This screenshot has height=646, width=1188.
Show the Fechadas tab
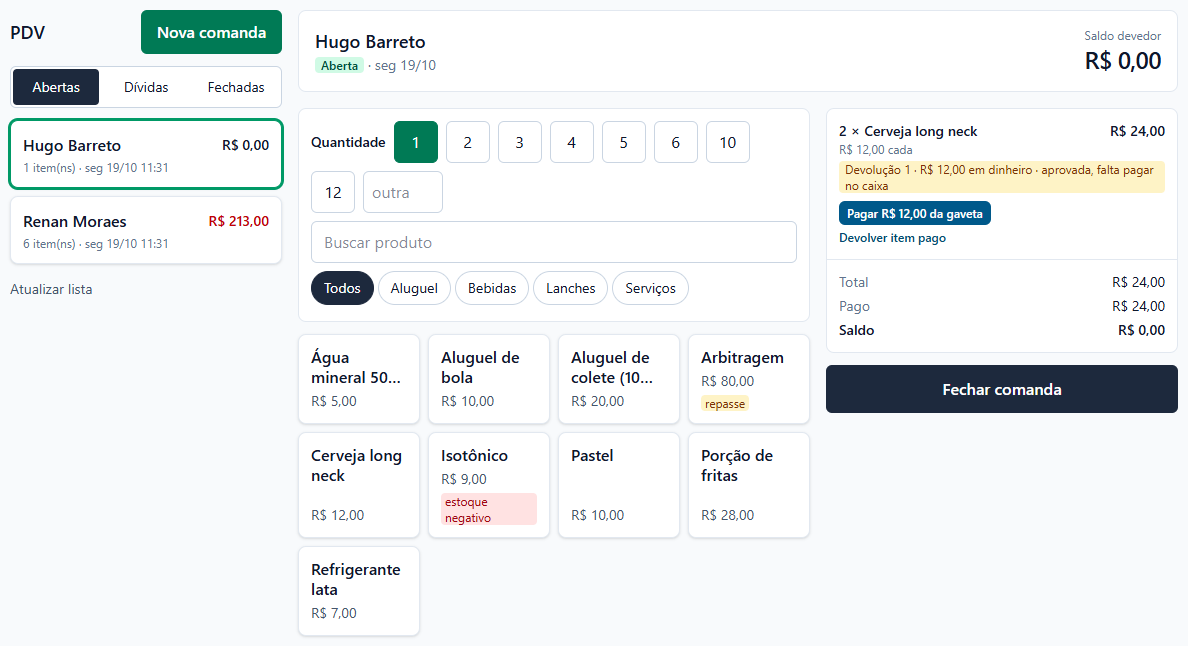point(236,87)
